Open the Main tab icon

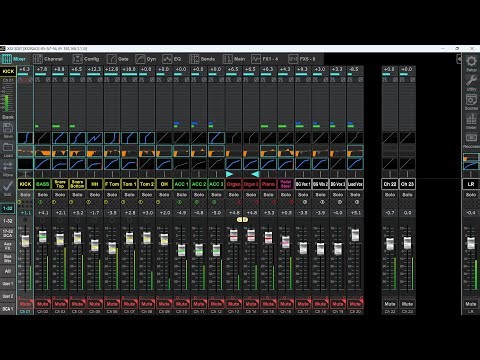click(227, 59)
